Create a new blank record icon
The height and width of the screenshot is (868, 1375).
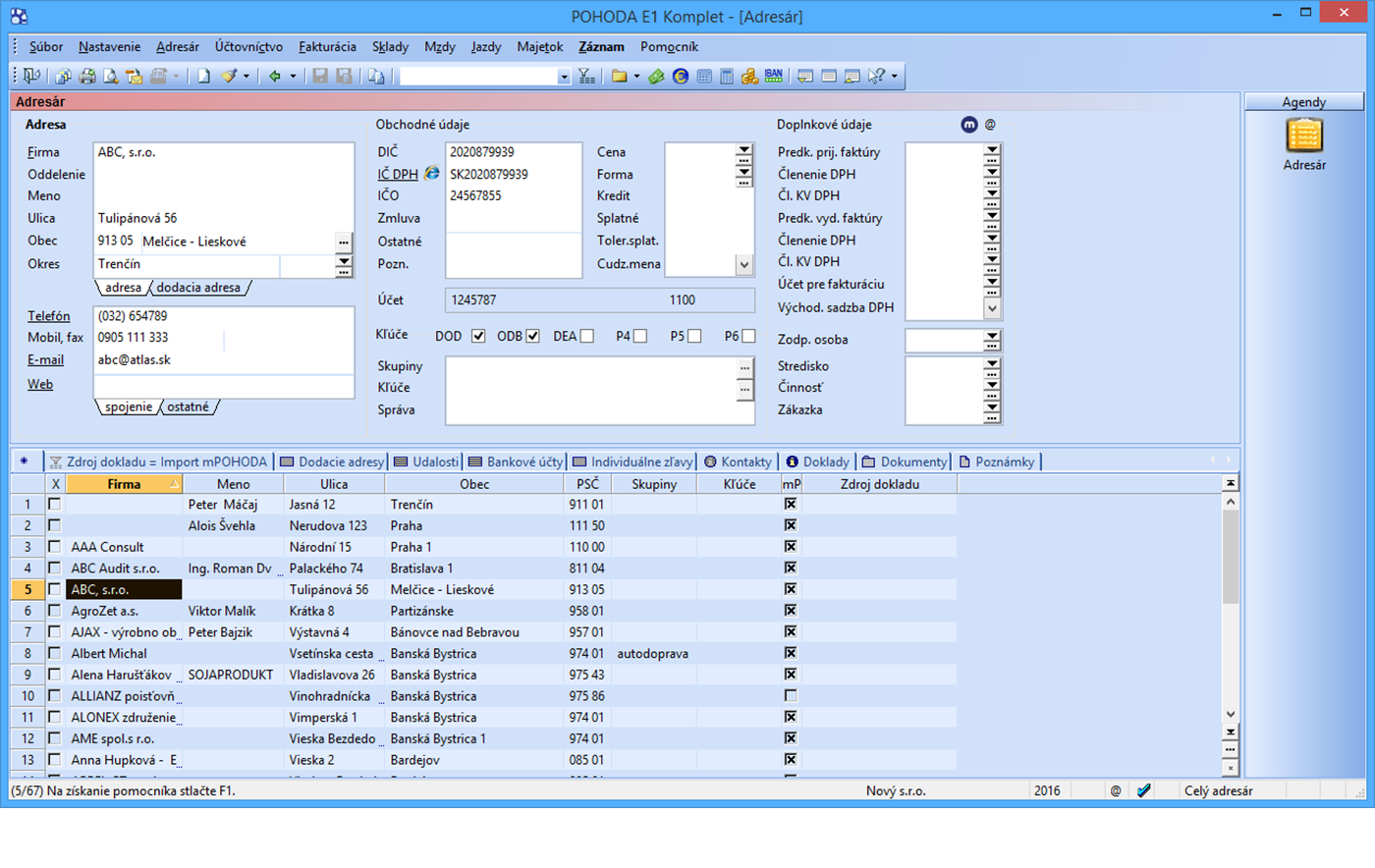(203, 76)
